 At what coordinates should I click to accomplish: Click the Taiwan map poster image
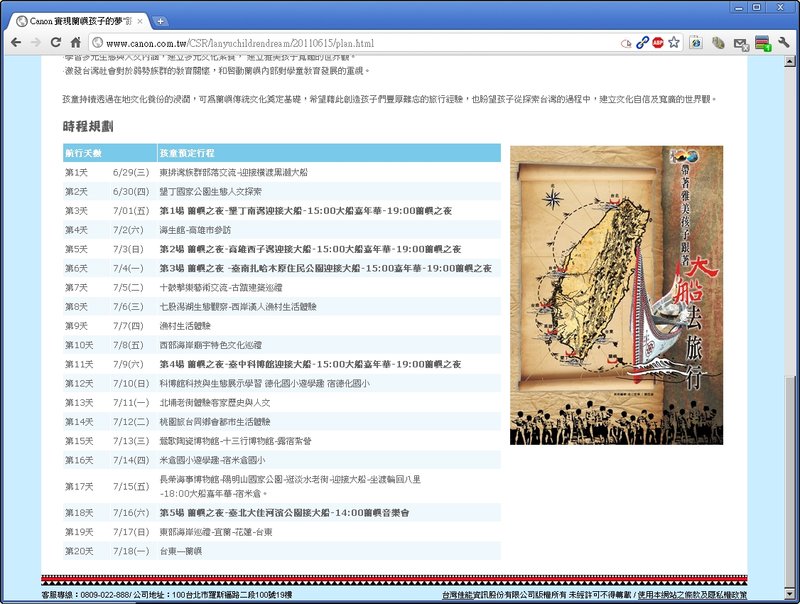[616, 295]
